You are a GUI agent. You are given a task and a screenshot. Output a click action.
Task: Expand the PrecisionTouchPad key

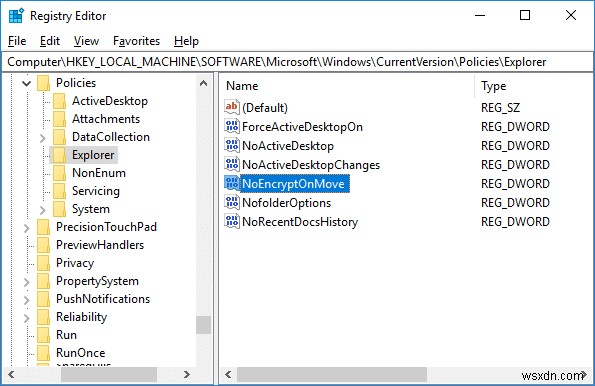point(27,228)
